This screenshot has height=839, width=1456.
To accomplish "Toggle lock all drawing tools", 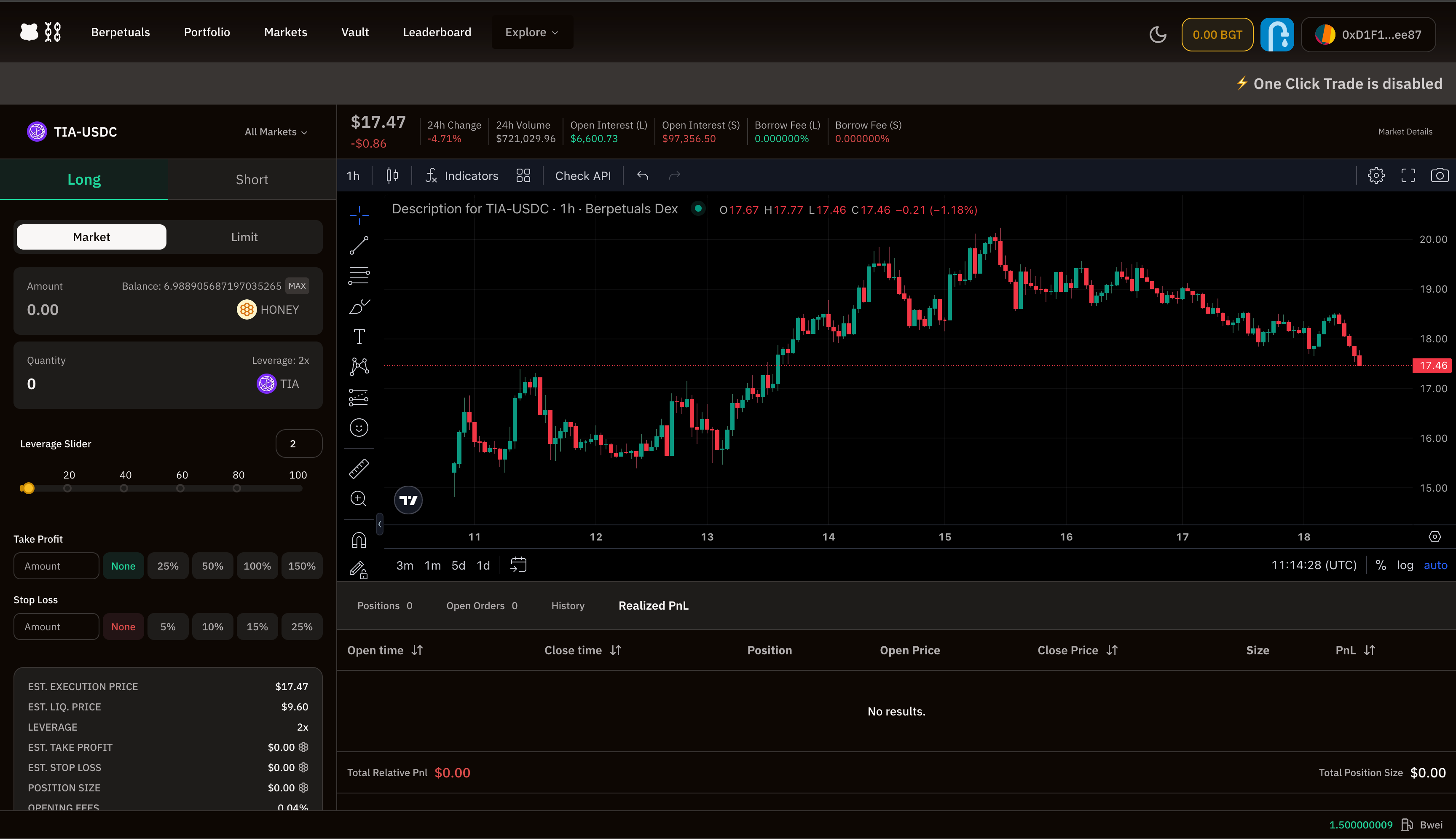I will tap(359, 570).
